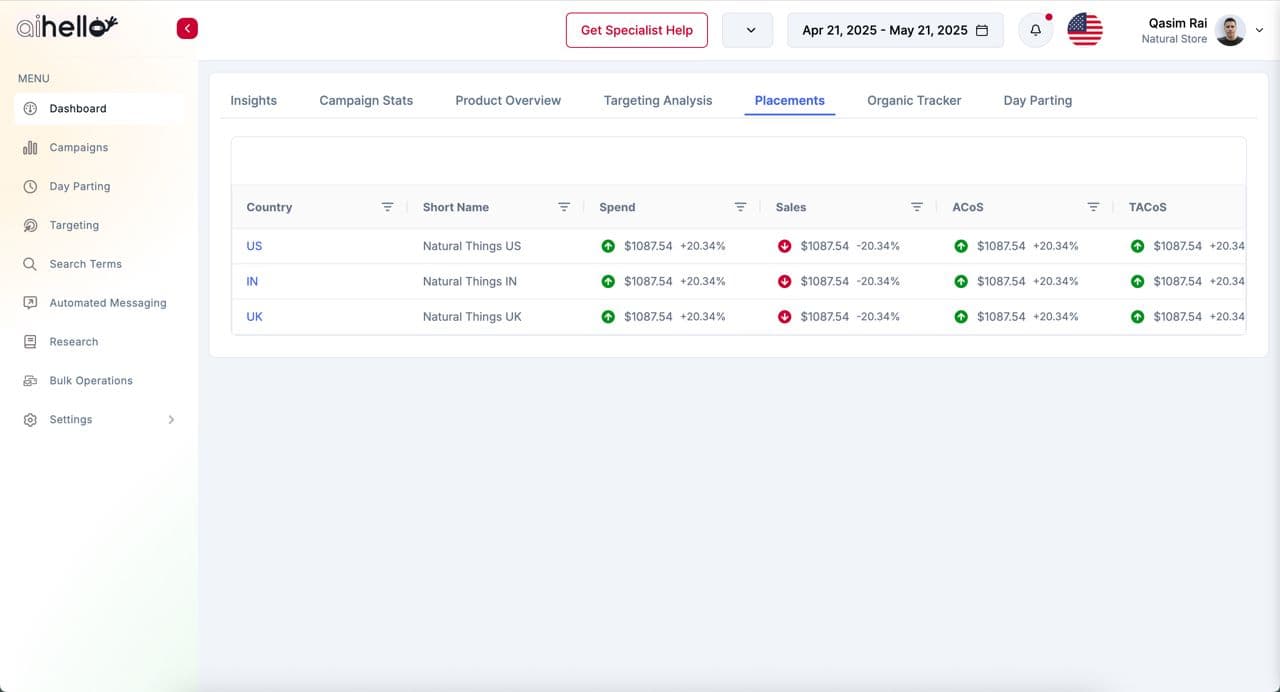Go to Automated Messaging in sidebar

tap(107, 303)
